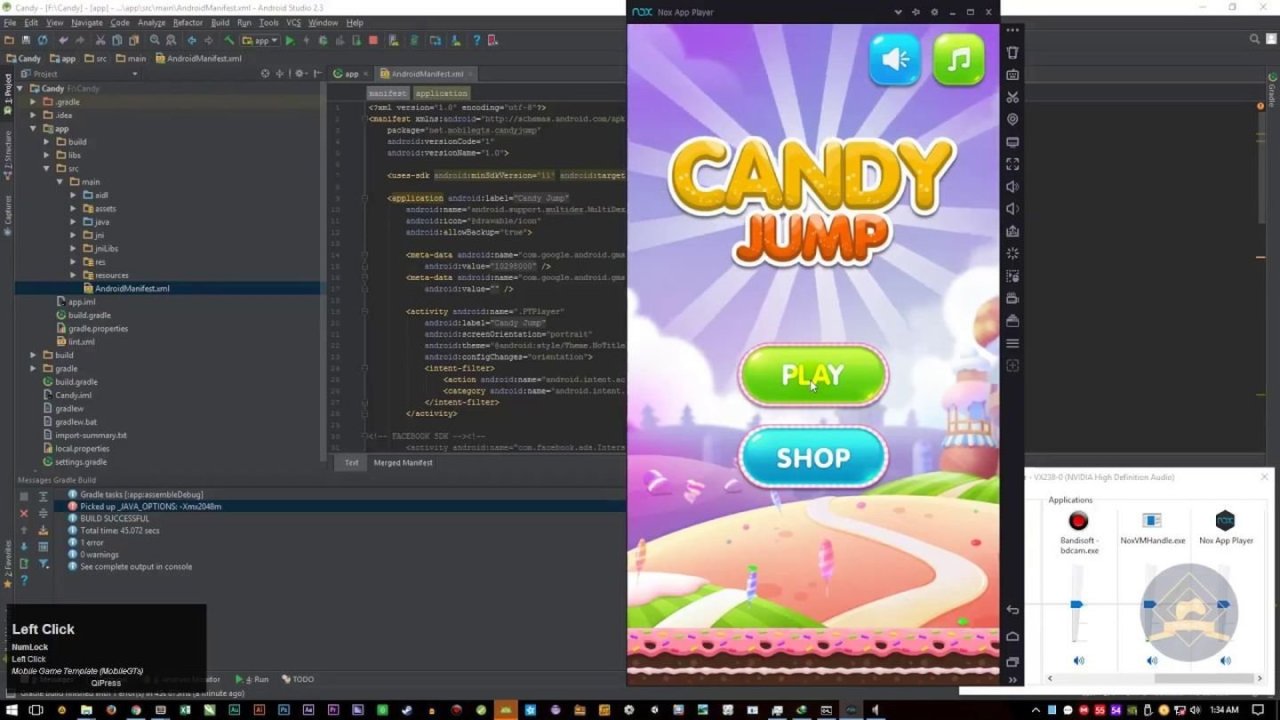The width and height of the screenshot is (1280, 720).
Task: Mute sound with the blue speaker button
Action: click(x=895, y=60)
